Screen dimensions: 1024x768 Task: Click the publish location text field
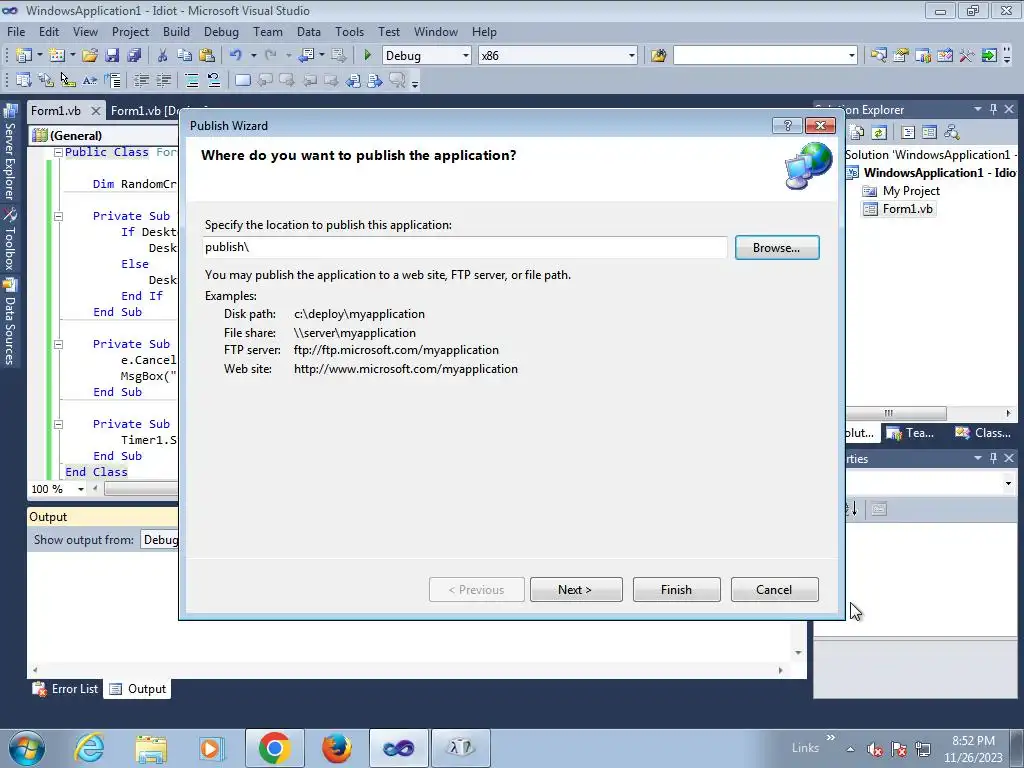(x=465, y=247)
